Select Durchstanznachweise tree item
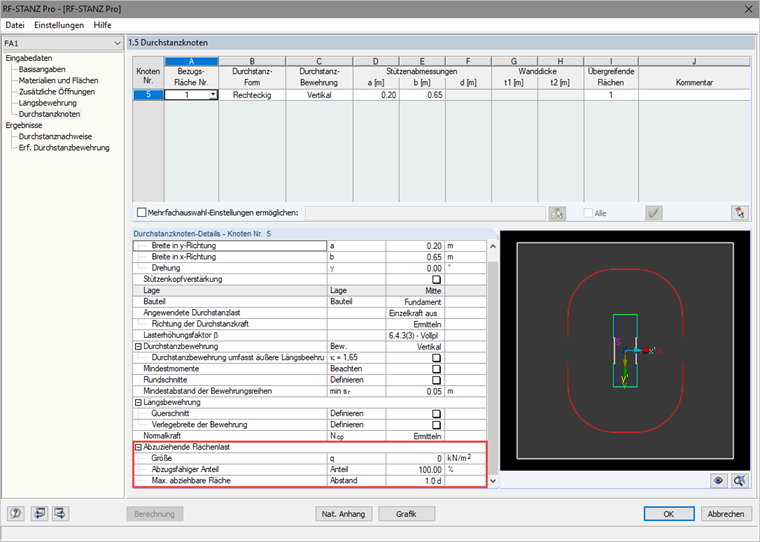The image size is (760, 542). 55,136
